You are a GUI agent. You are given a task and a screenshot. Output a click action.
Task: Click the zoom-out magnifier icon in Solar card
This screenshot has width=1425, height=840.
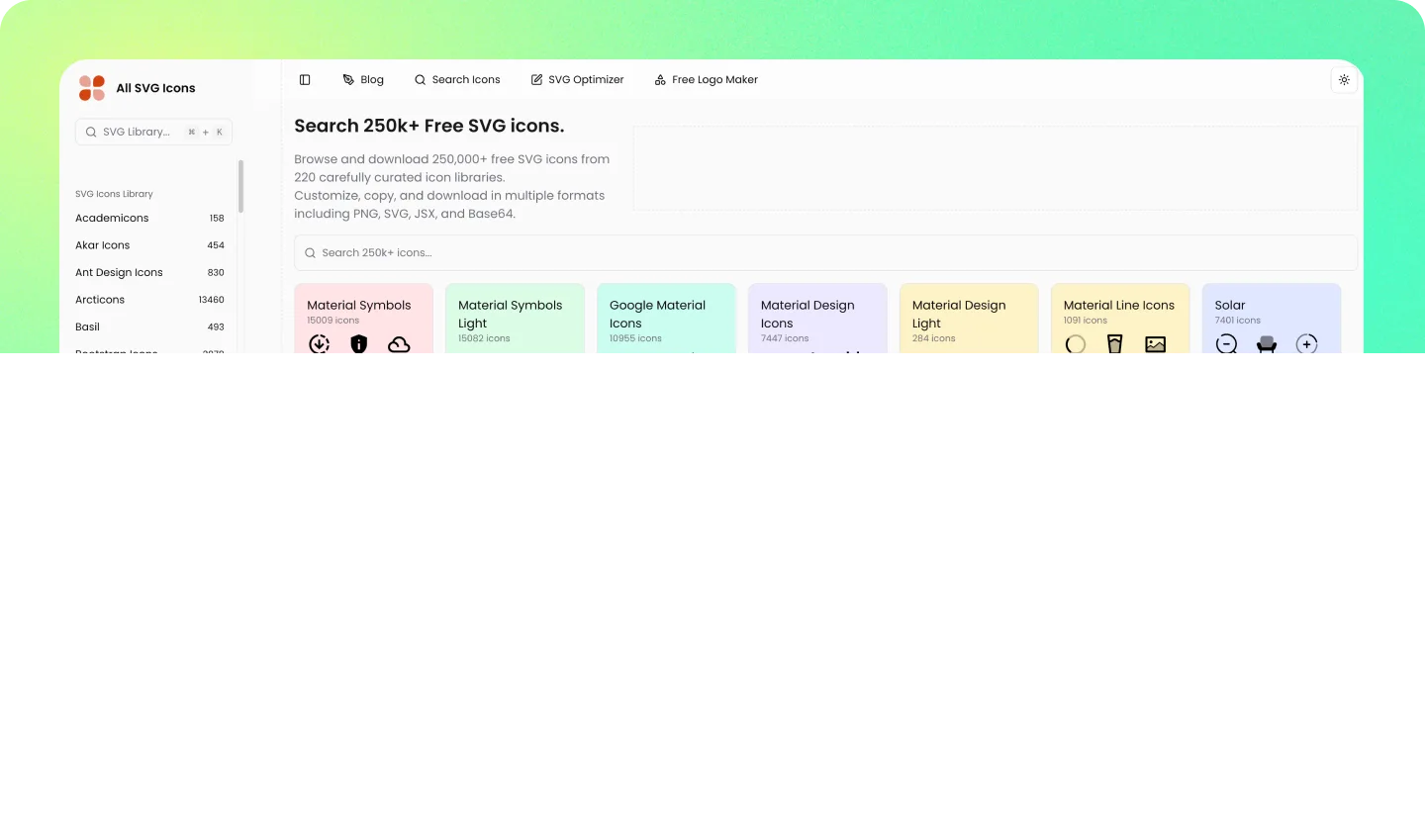coord(1227,343)
